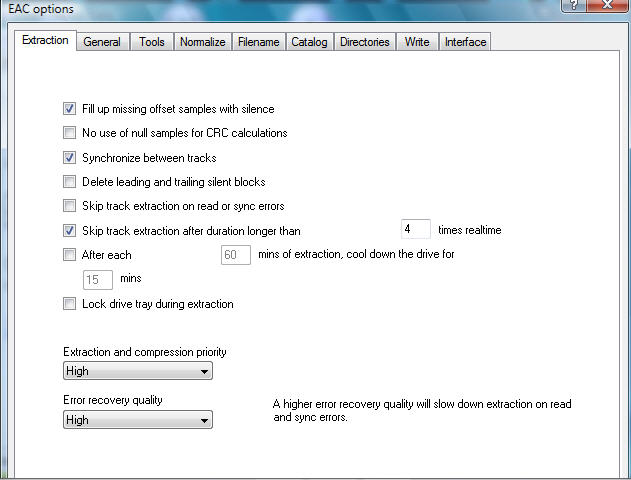631x480 pixels.
Task: Open the Write tab
Action: point(417,41)
